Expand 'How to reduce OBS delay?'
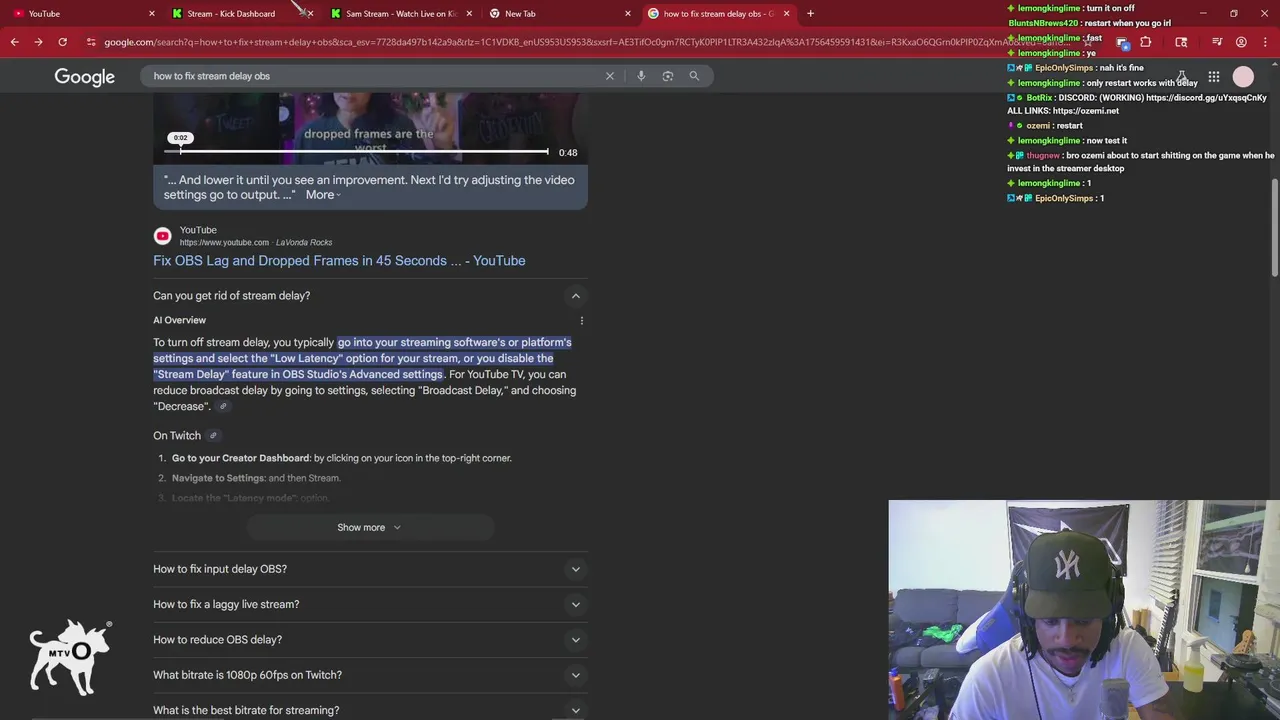This screenshot has width=1280, height=720. (370, 640)
